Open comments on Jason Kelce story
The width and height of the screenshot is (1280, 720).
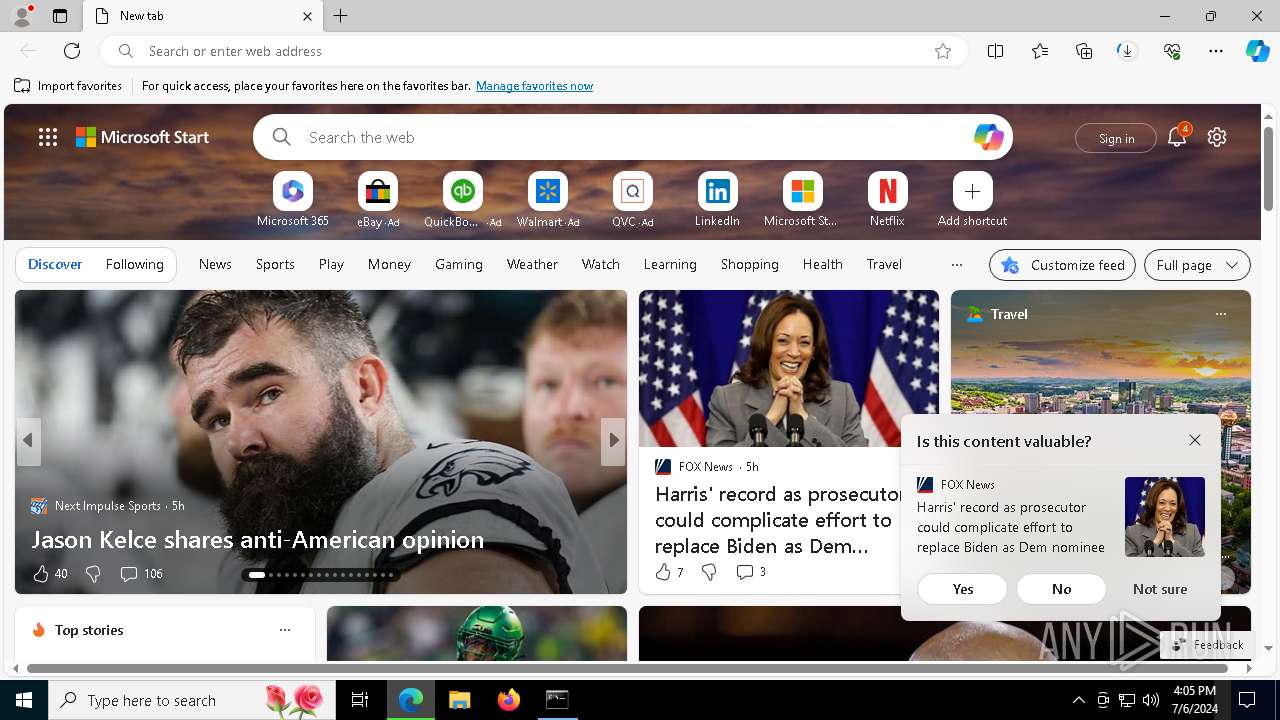(141, 574)
